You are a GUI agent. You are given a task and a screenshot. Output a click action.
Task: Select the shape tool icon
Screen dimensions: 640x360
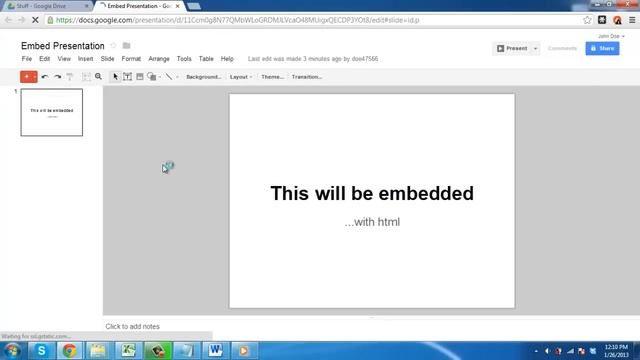tap(151, 77)
